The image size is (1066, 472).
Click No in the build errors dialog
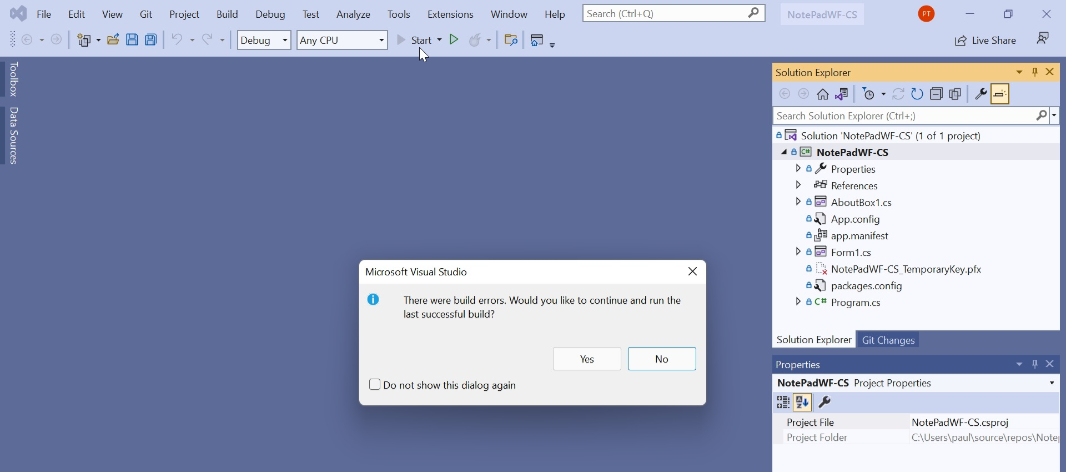click(661, 359)
